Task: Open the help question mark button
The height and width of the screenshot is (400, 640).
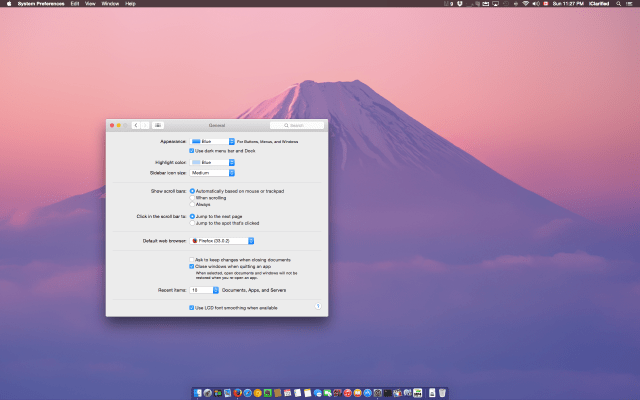Action: [x=317, y=306]
